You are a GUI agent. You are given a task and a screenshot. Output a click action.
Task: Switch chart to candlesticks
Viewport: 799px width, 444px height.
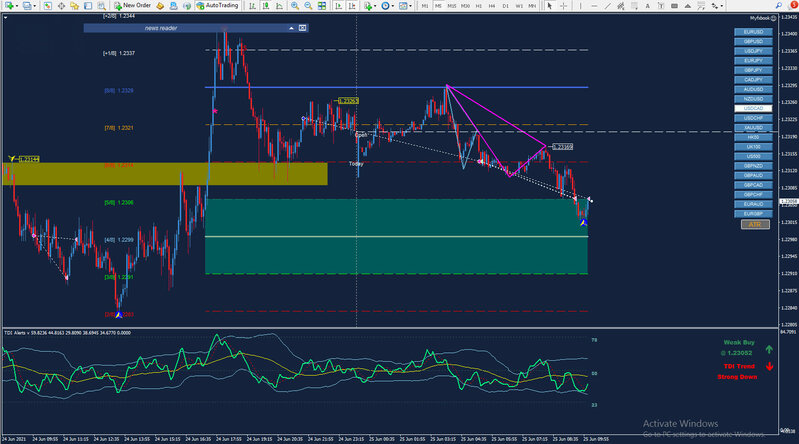[x=265, y=6]
